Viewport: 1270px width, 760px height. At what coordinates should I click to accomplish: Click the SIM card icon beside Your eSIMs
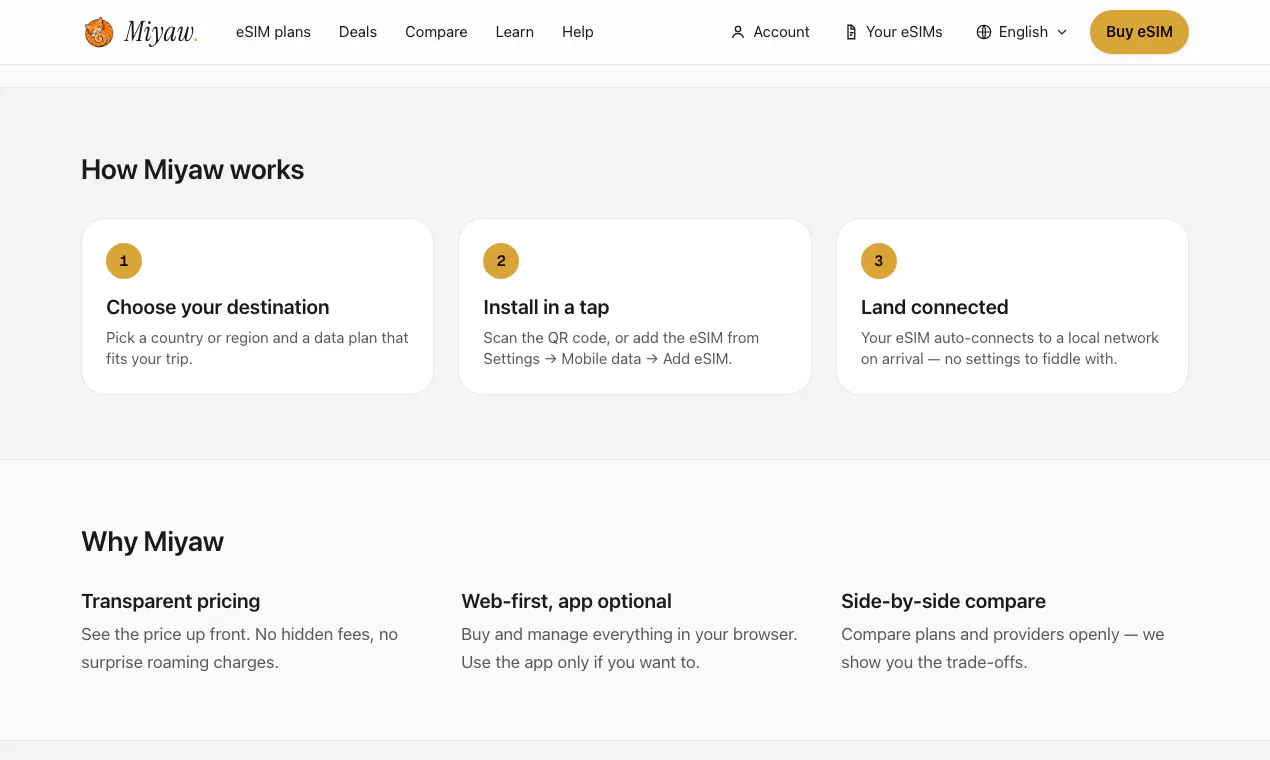click(x=851, y=32)
